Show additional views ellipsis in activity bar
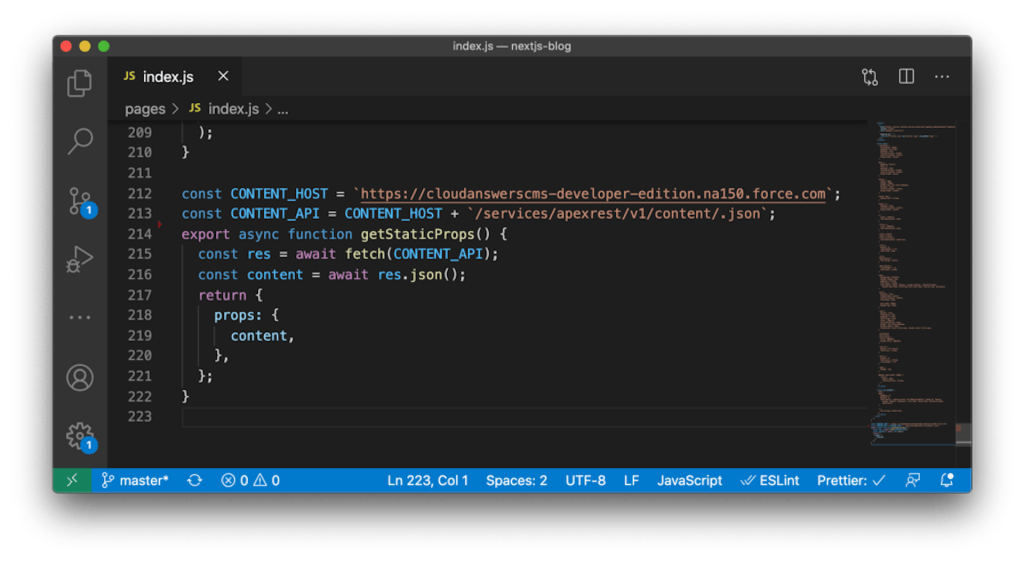The height and width of the screenshot is (562, 1024). point(80,317)
